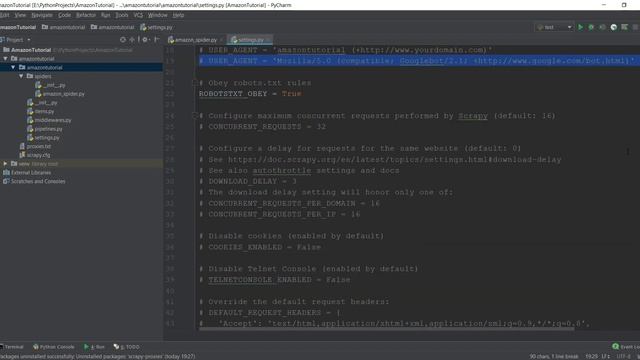Open the View menu
This screenshot has width=640, height=360.
coord(20,15)
